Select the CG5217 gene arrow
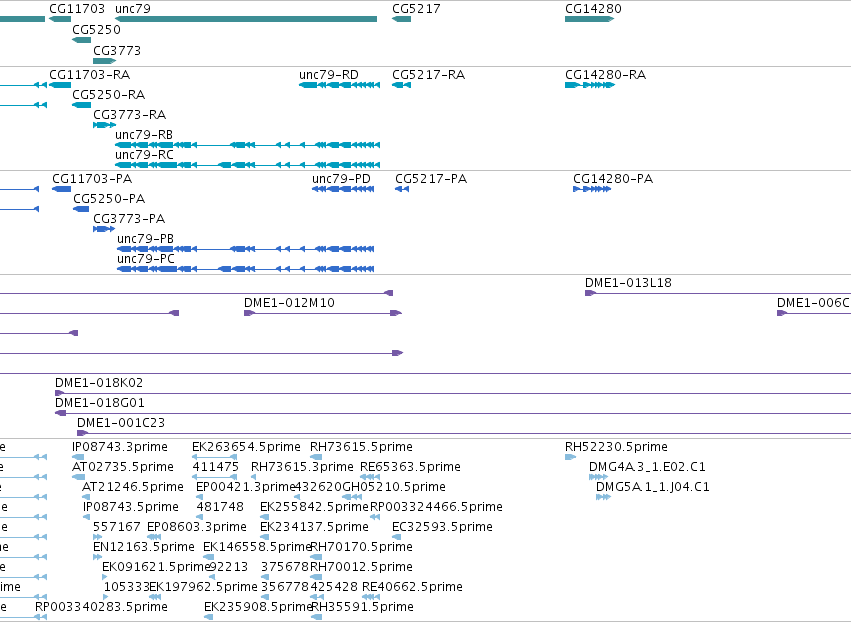This screenshot has height=622, width=851. 402,19
